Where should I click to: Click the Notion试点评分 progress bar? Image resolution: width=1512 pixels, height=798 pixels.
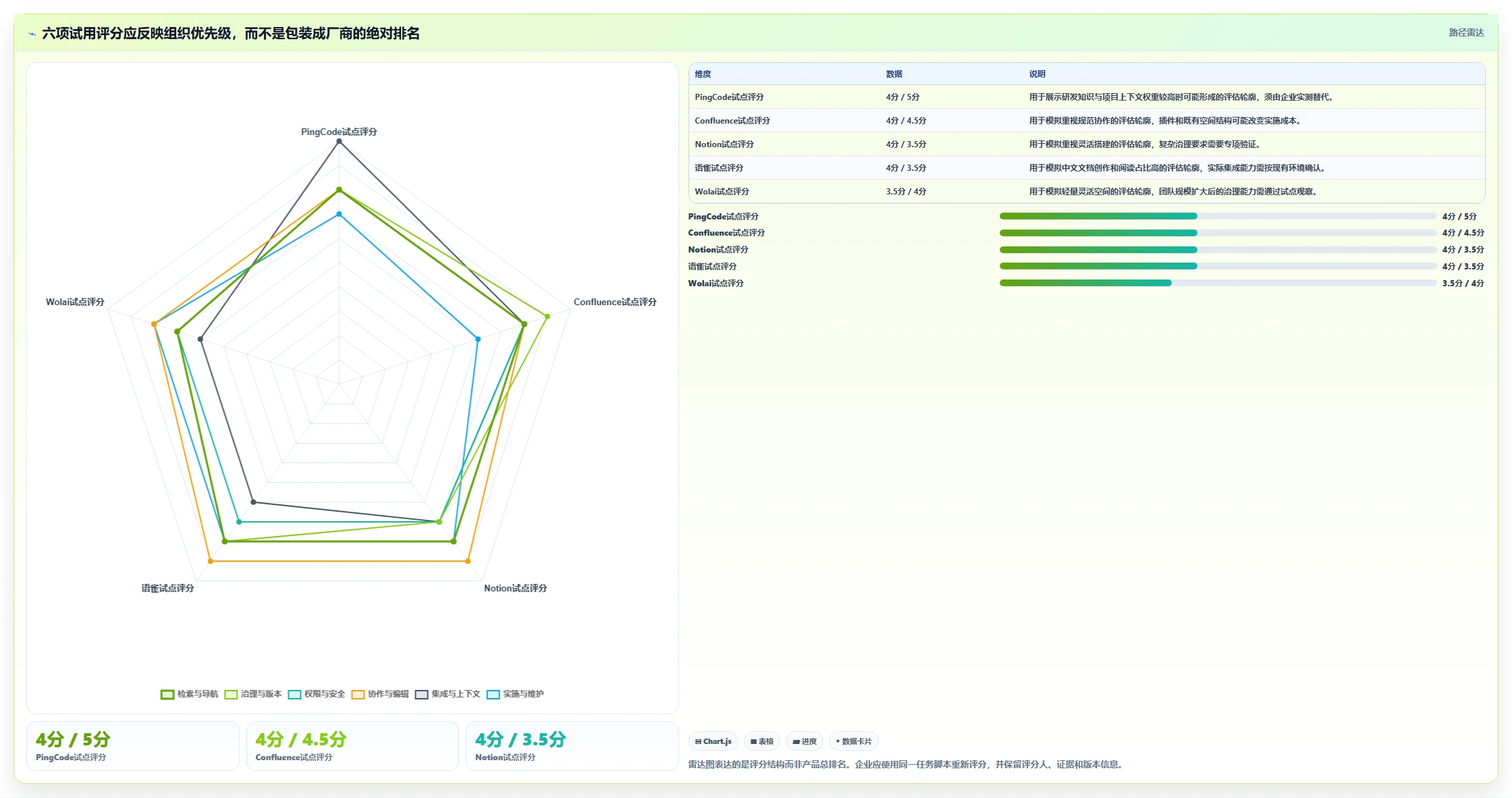pos(1218,250)
